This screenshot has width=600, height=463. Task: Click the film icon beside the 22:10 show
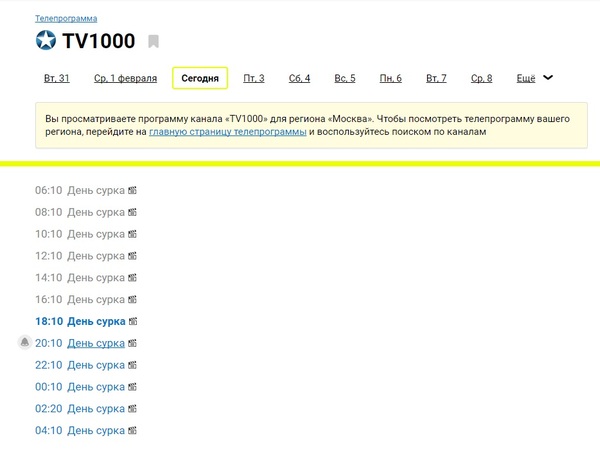(132, 365)
